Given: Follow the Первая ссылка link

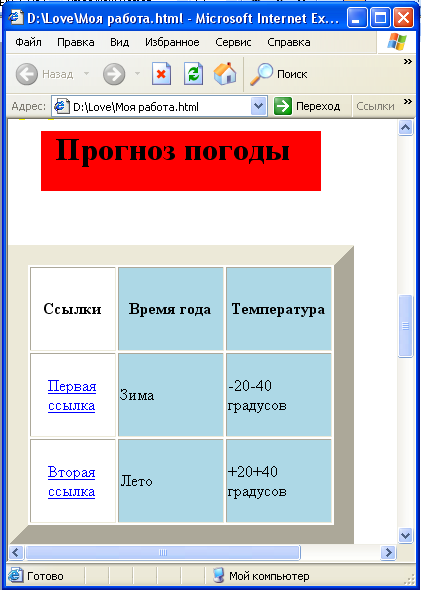Looking at the screenshot, I should click(72, 396).
